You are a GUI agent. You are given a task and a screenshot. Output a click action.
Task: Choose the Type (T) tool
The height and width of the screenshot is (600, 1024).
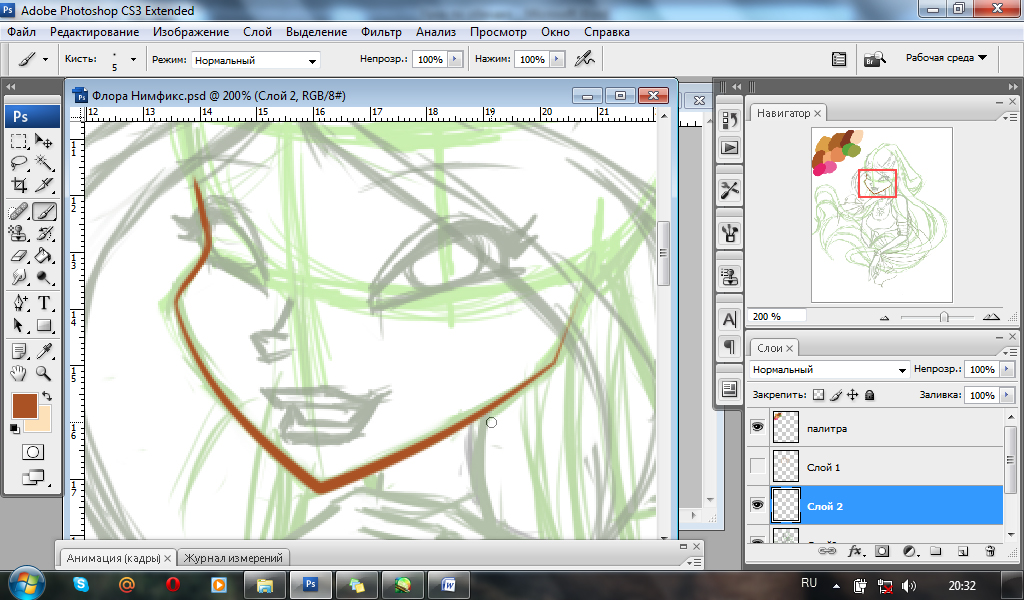44,303
